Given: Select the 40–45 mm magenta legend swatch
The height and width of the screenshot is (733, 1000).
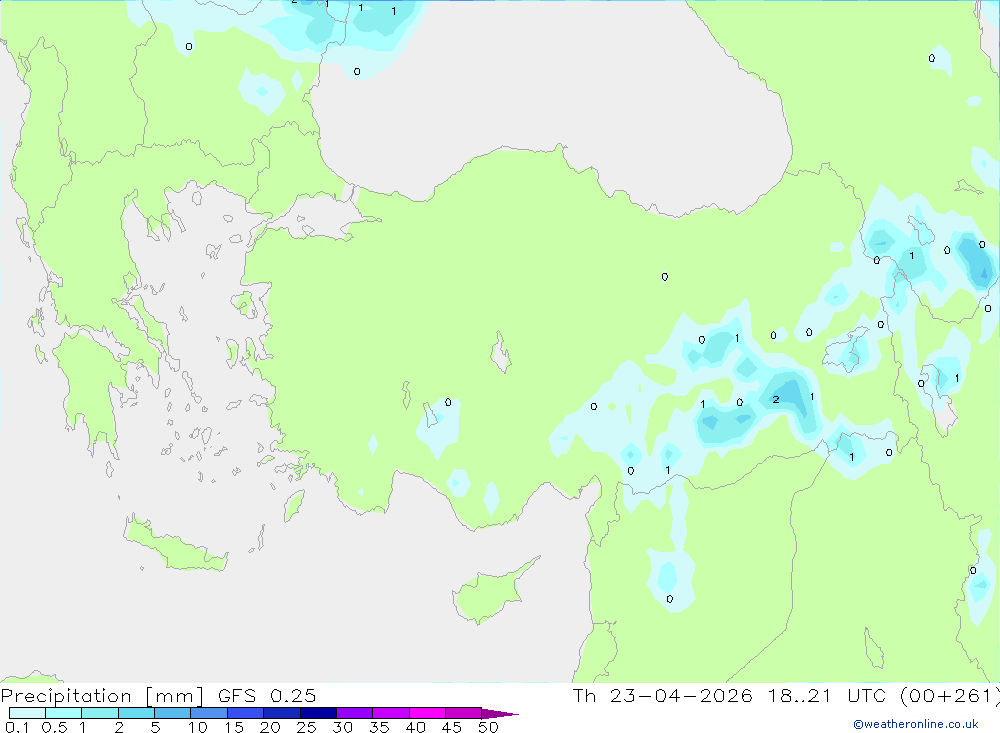Looking at the screenshot, I should pyautogui.click(x=427, y=713).
